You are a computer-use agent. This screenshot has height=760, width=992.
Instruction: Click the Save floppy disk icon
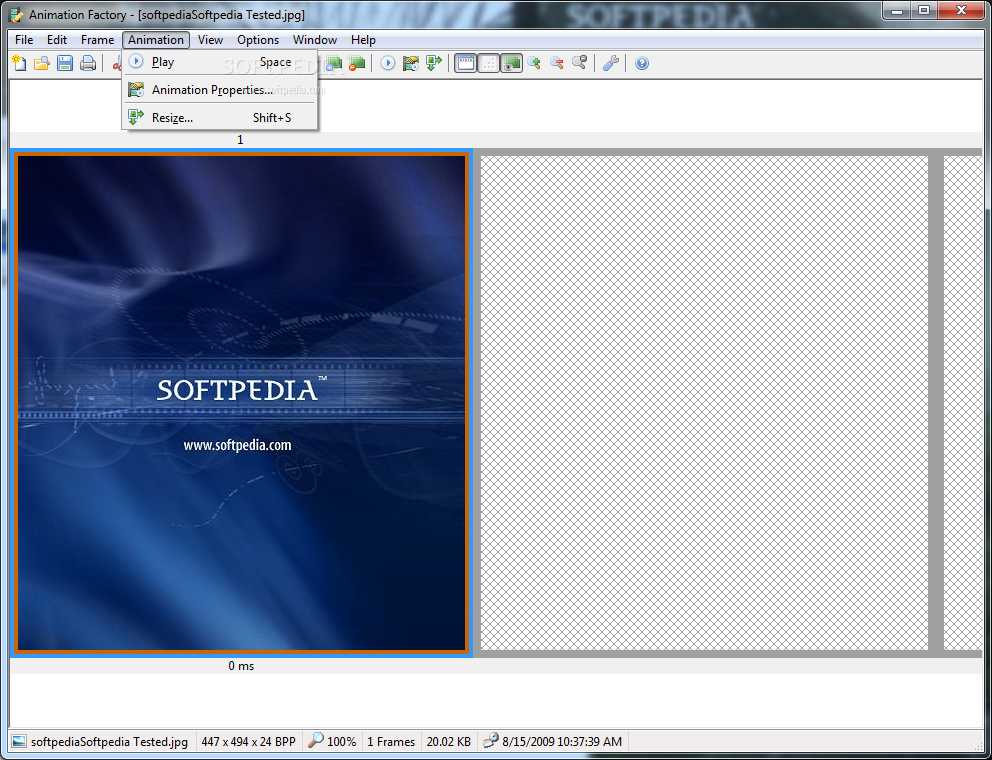(65, 63)
